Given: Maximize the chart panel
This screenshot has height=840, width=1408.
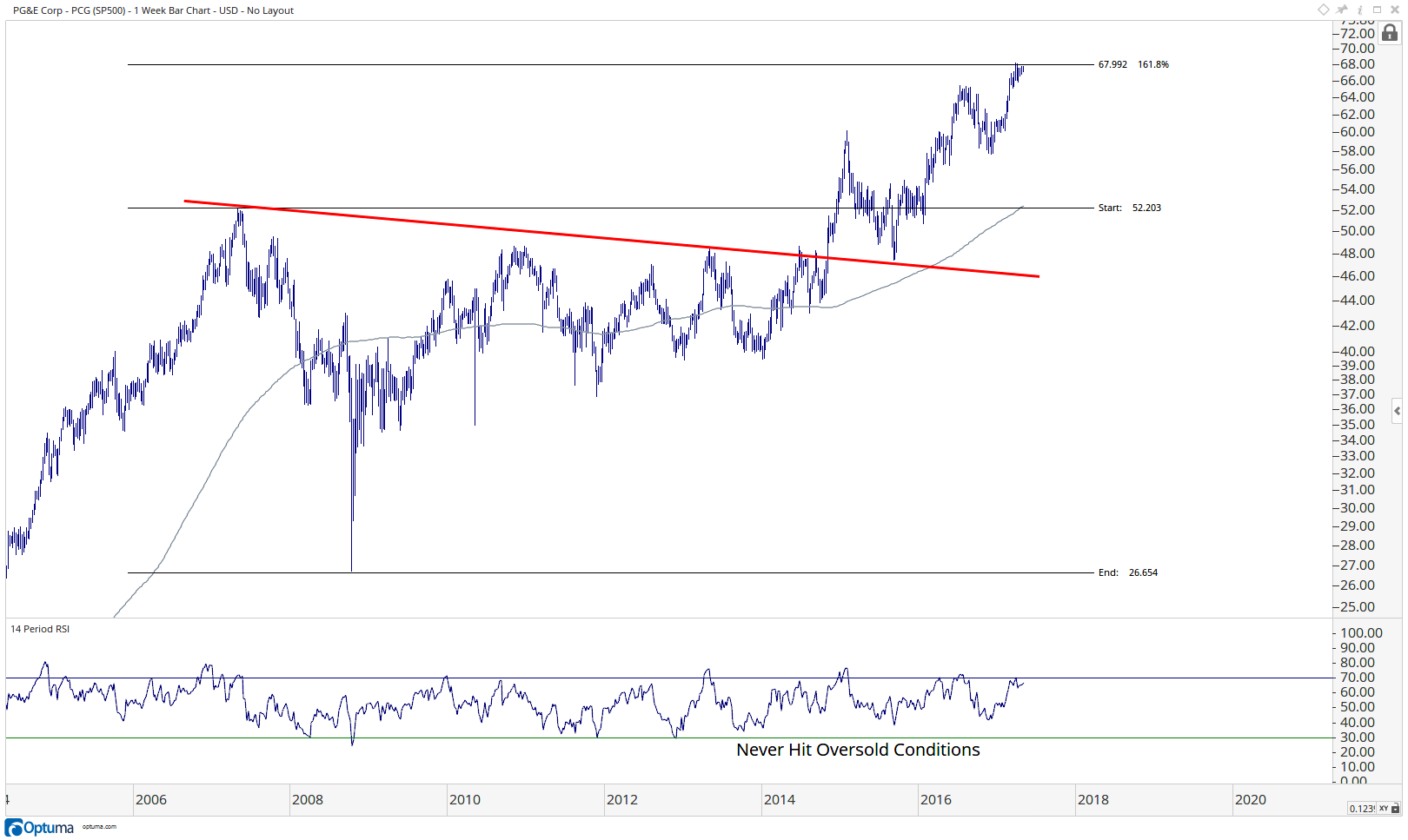Looking at the screenshot, I should (x=1377, y=10).
